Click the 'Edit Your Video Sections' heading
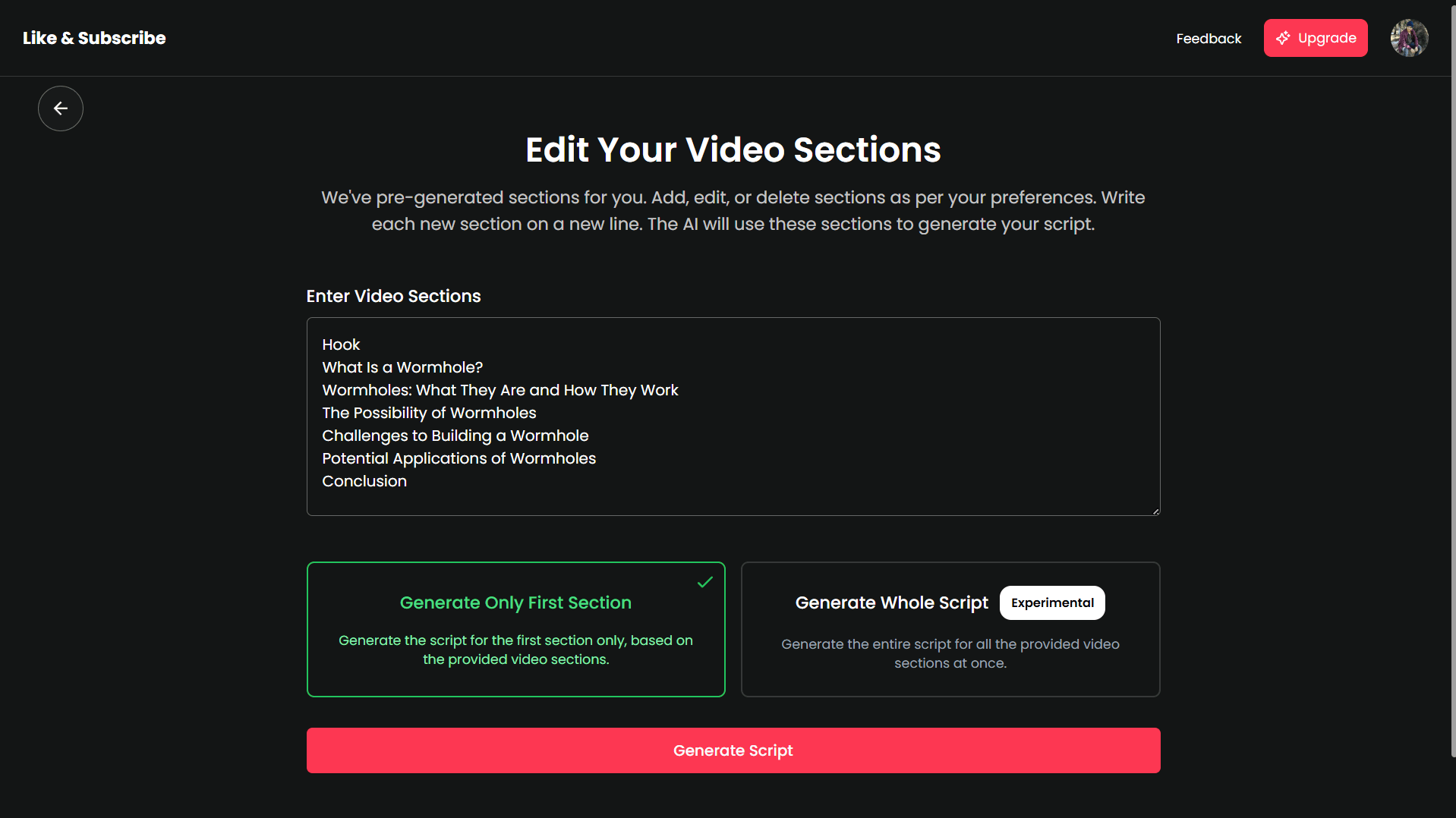 pyautogui.click(x=733, y=149)
